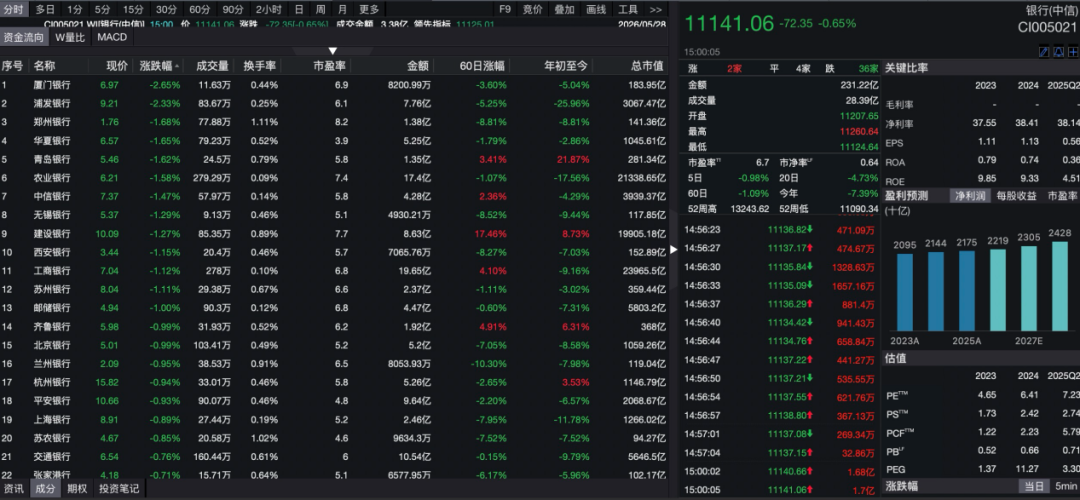
Task: Select the 农业银行 row
Action: (x=334, y=178)
